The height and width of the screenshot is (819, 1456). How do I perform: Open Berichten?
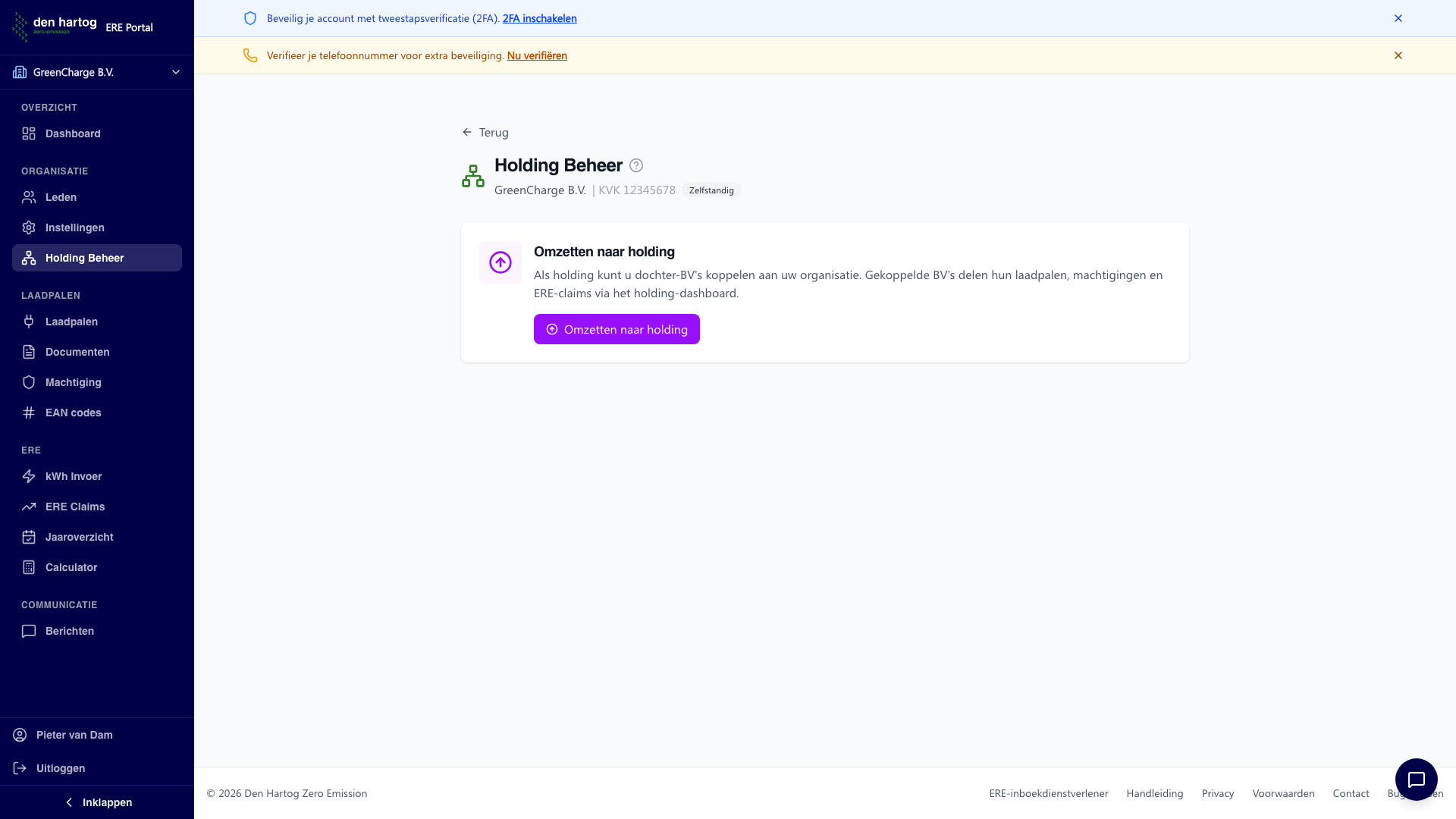click(97, 631)
